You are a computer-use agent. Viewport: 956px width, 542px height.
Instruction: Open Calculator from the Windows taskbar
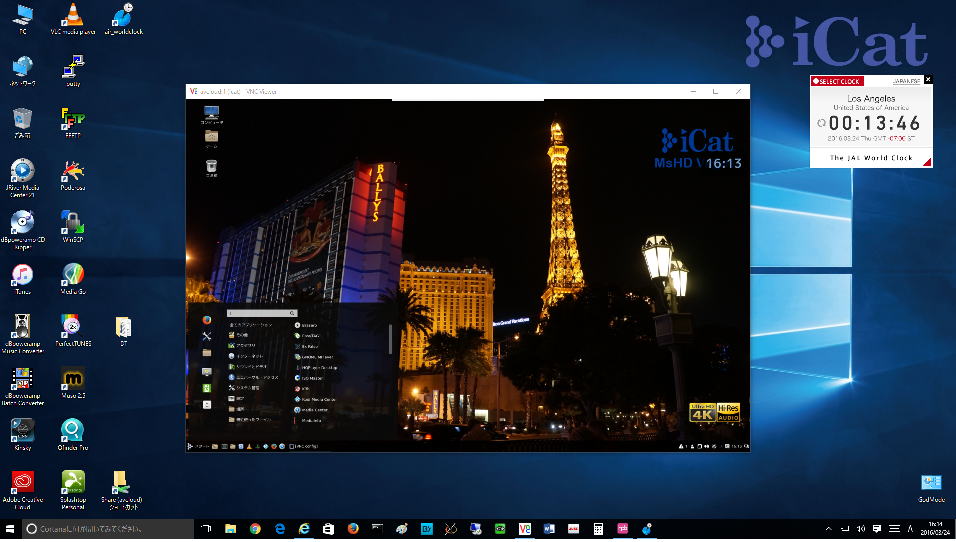click(x=598, y=529)
